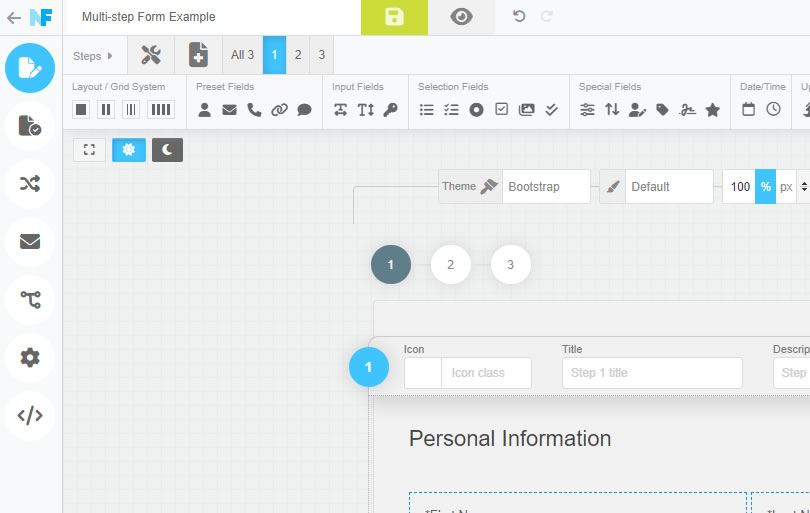The image size is (810, 513).
Task: Go to step 2 circle in progress bar
Action: (x=450, y=265)
